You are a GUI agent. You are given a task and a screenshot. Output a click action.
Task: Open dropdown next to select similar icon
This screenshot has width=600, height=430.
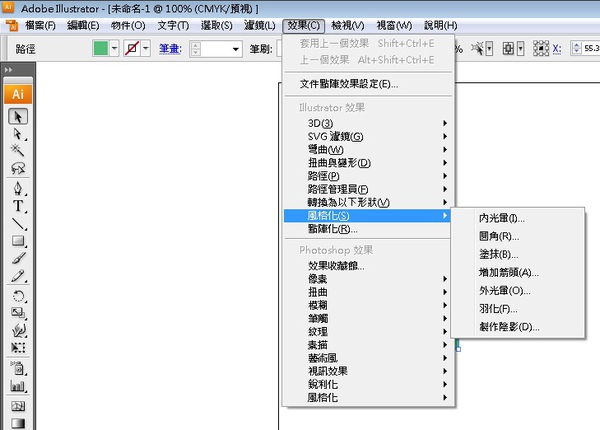click(489, 49)
